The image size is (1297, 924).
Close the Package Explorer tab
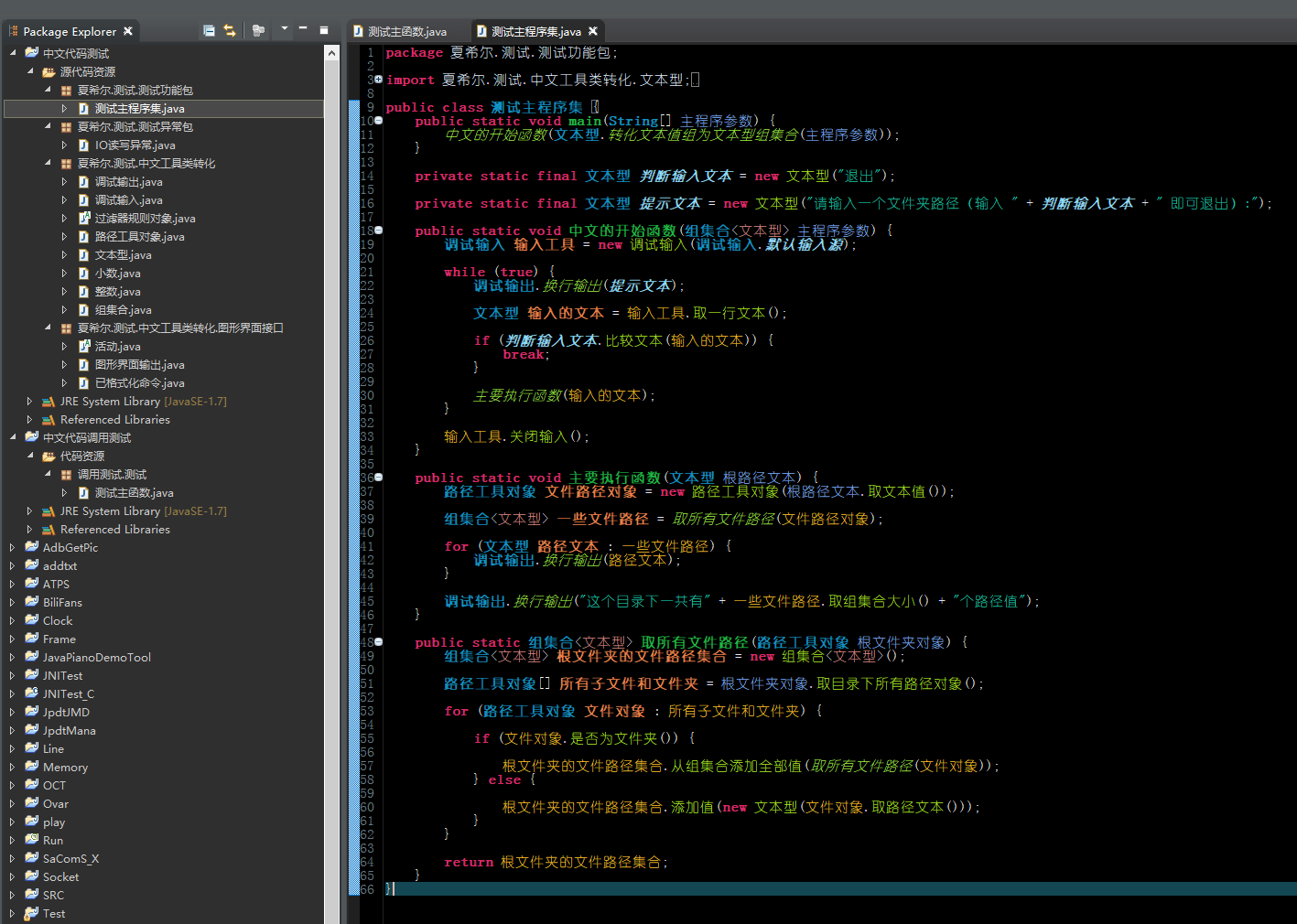tap(128, 31)
